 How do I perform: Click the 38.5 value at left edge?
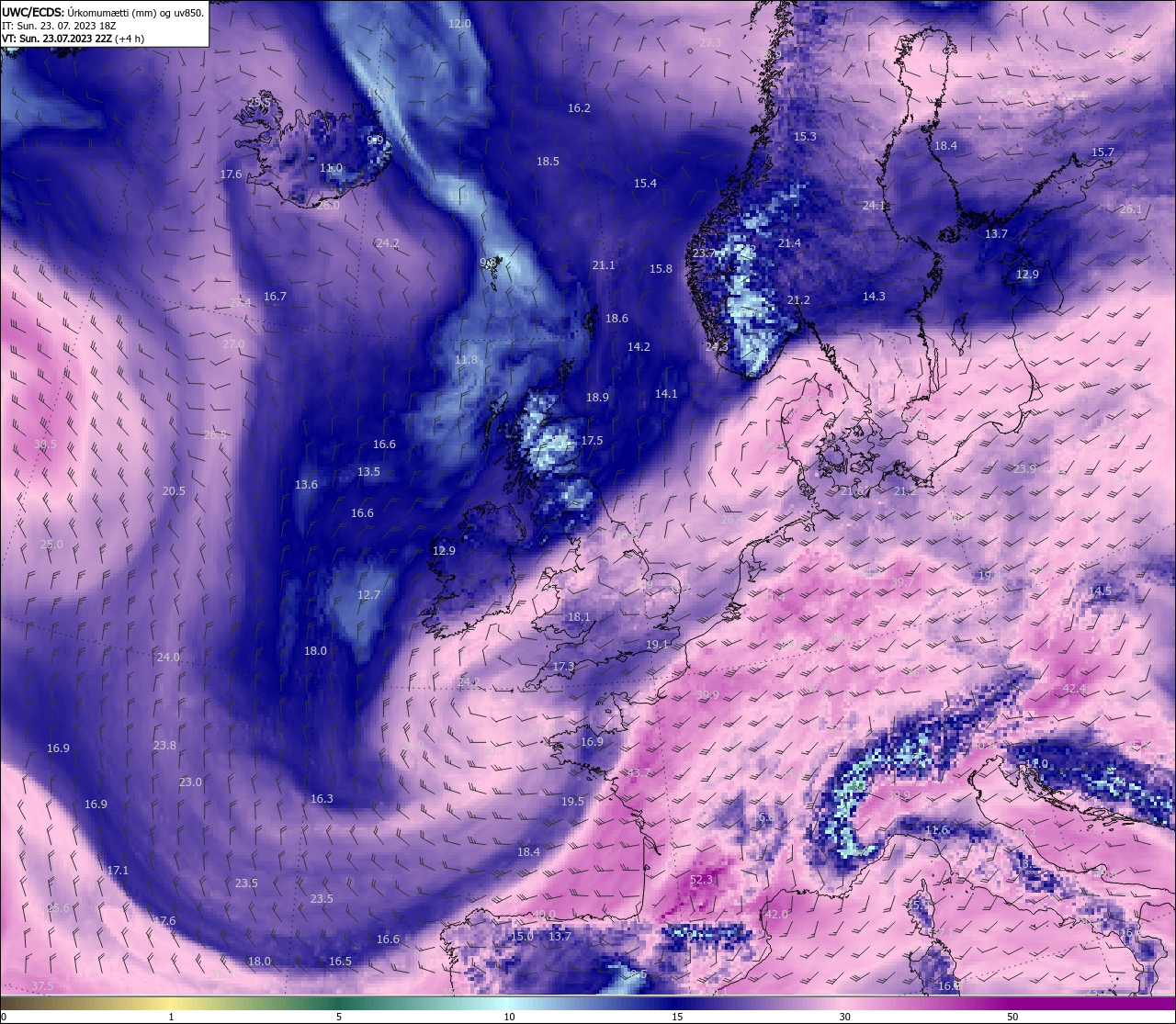click(x=45, y=444)
